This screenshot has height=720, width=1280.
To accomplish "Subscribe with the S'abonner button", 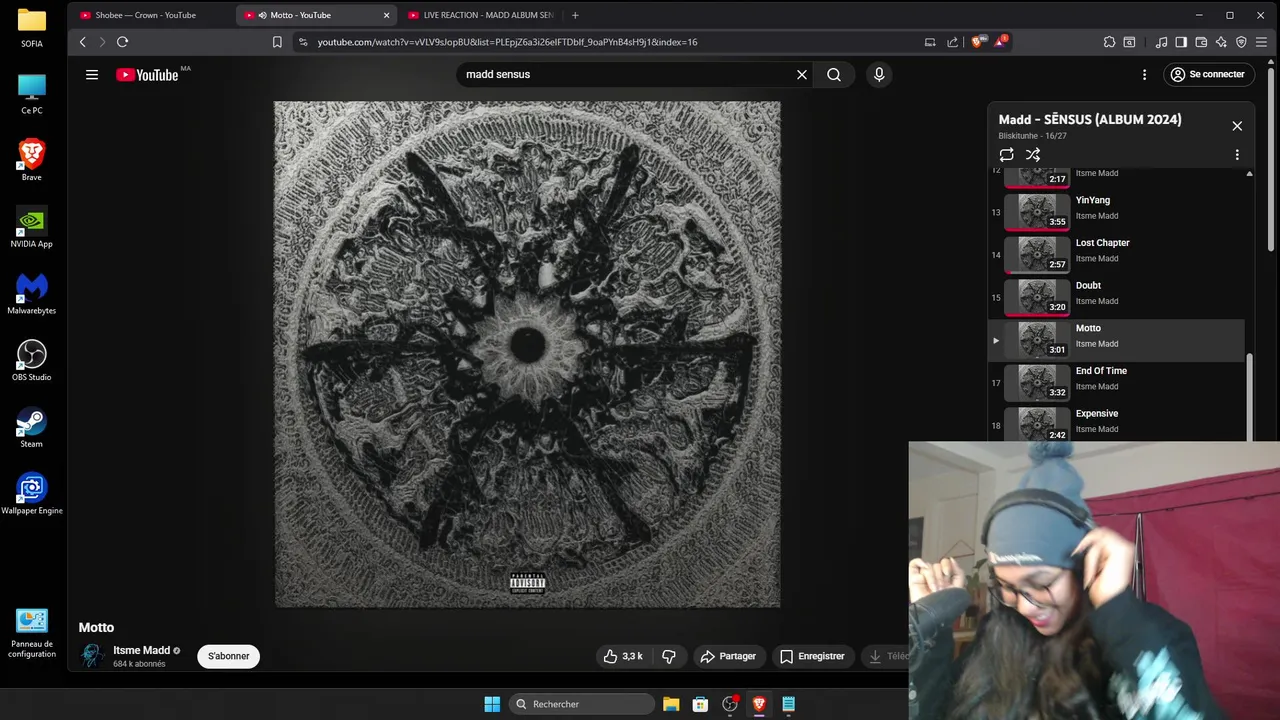I will click(229, 656).
